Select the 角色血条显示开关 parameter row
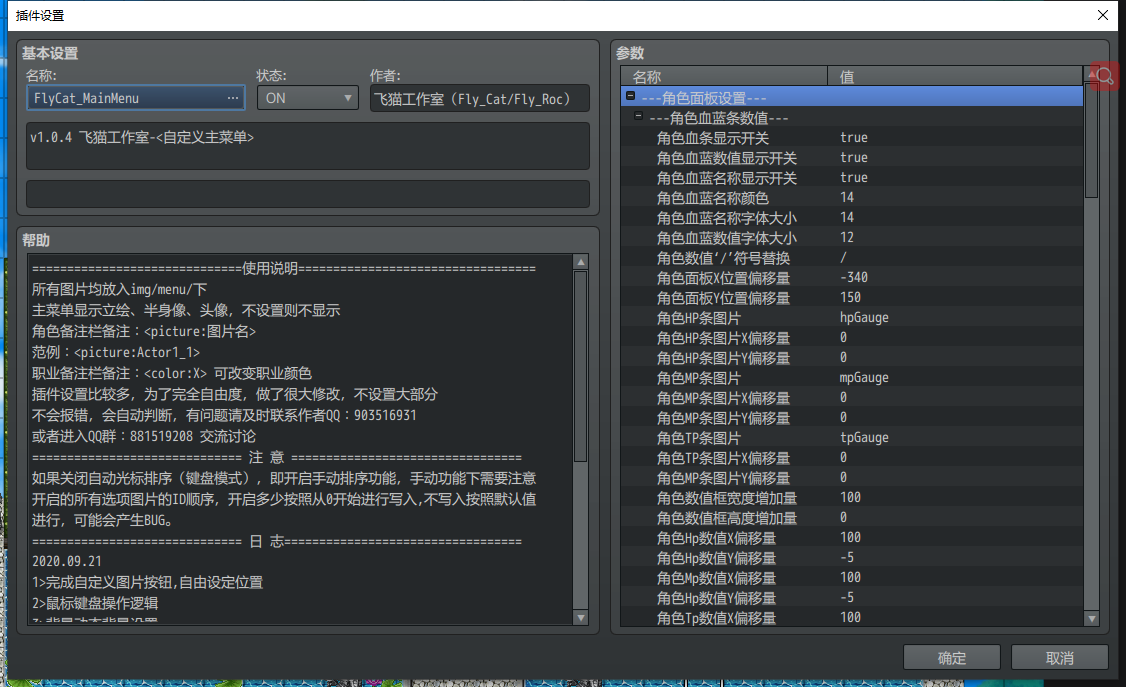Image resolution: width=1126 pixels, height=687 pixels. (852, 138)
